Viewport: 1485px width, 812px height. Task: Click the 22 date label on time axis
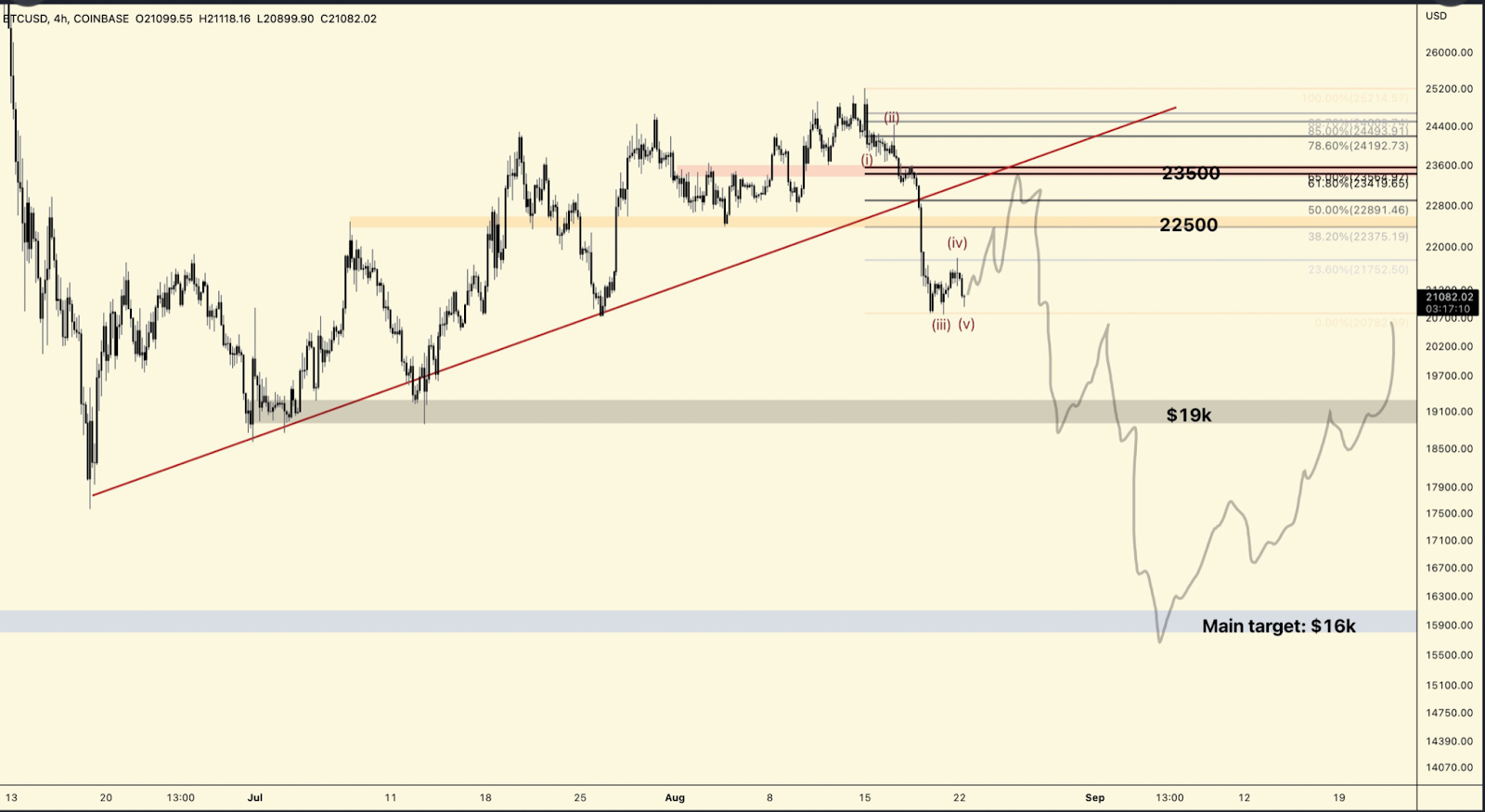[x=960, y=798]
